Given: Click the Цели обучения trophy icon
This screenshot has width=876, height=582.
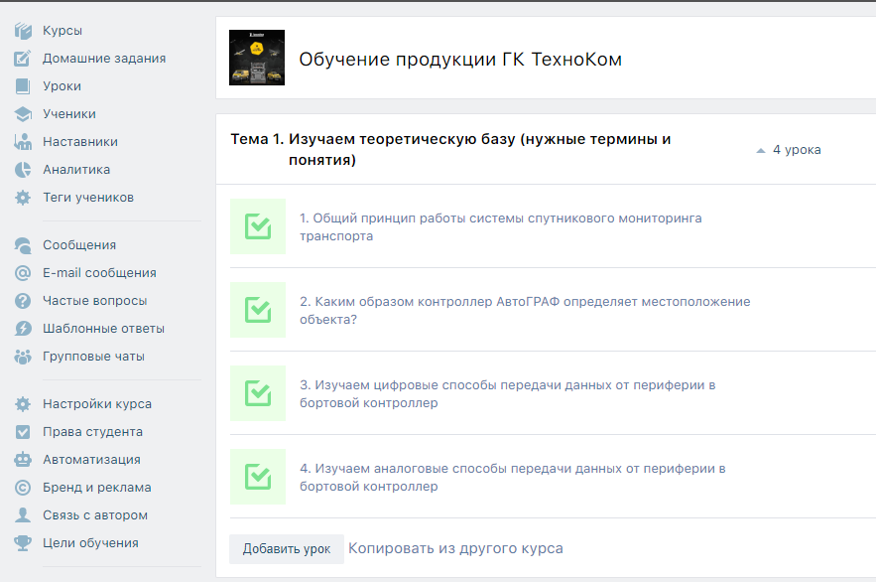Looking at the screenshot, I should point(23,543).
